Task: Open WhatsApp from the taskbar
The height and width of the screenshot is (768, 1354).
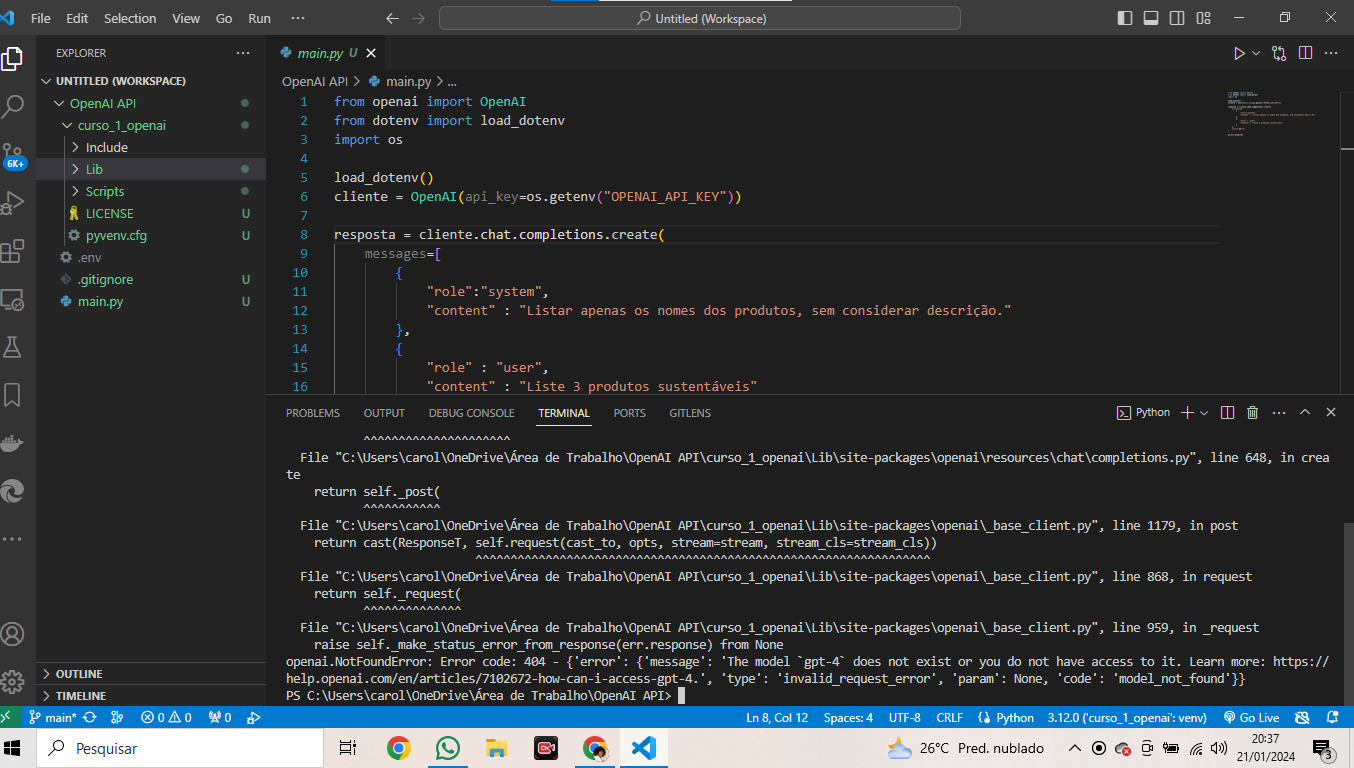Action: tap(448, 748)
